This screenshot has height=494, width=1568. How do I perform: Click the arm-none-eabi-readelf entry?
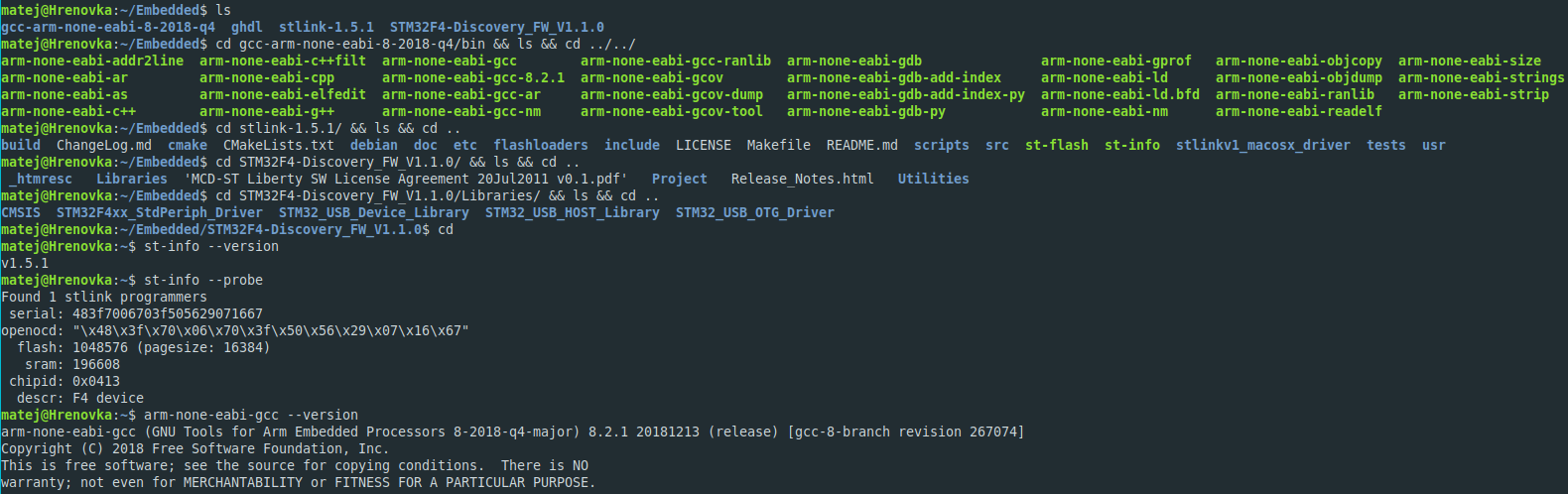[x=1298, y=111]
